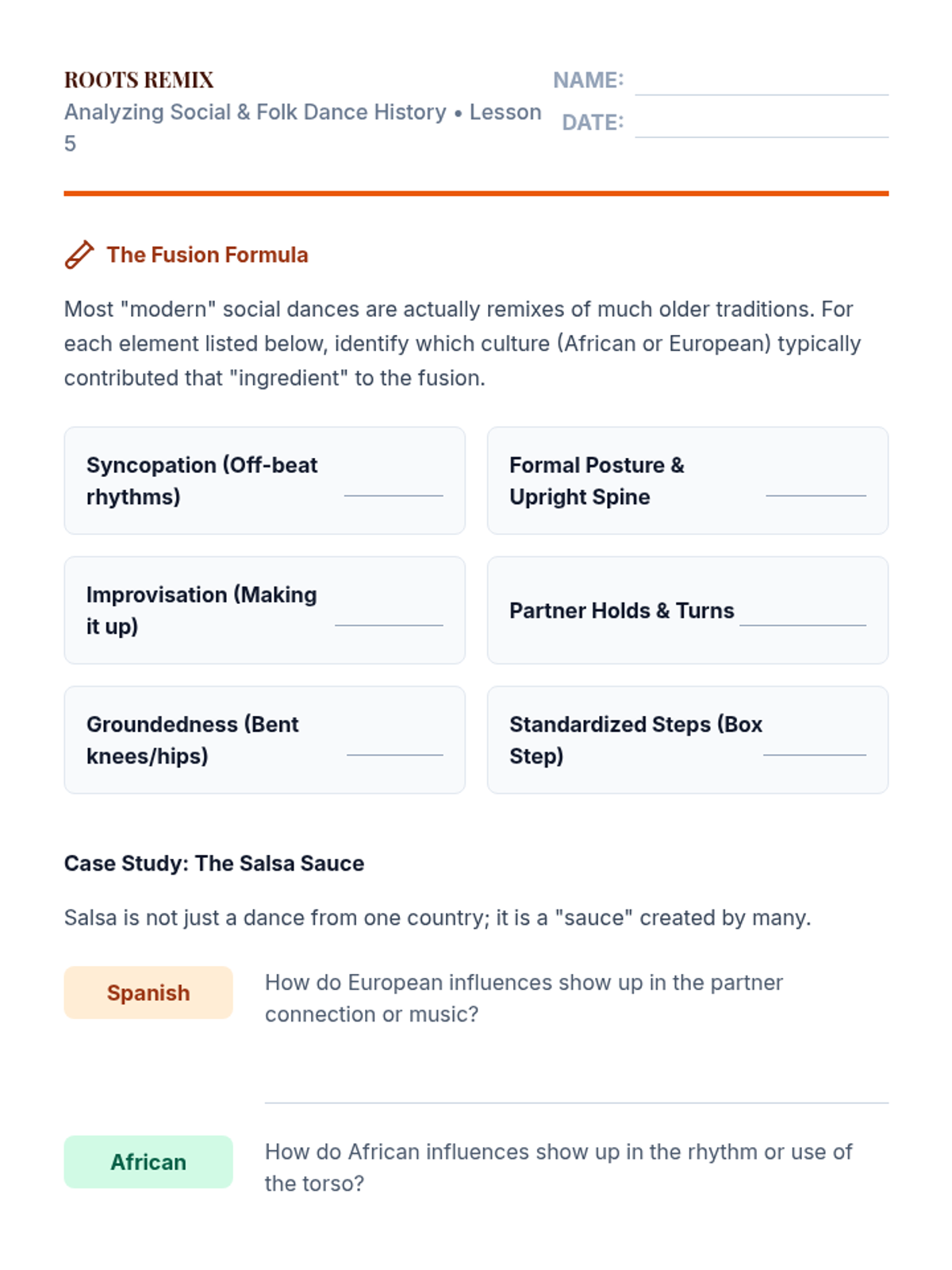
Task: Click the NAME blank line
Action: coord(761,83)
